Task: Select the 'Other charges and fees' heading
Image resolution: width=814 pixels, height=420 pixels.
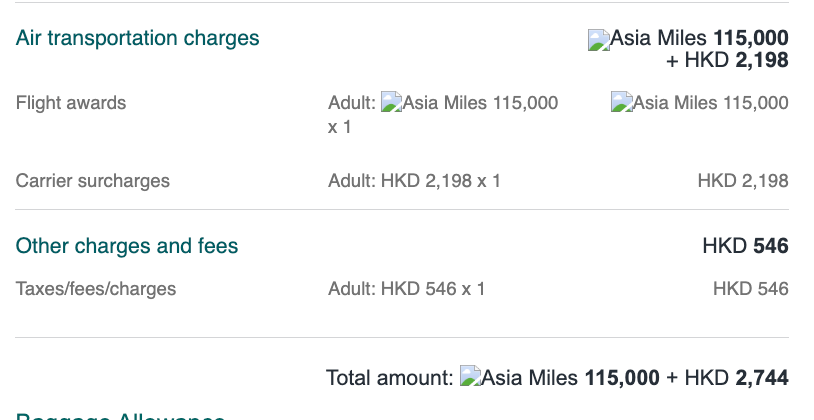Action: [x=127, y=246]
